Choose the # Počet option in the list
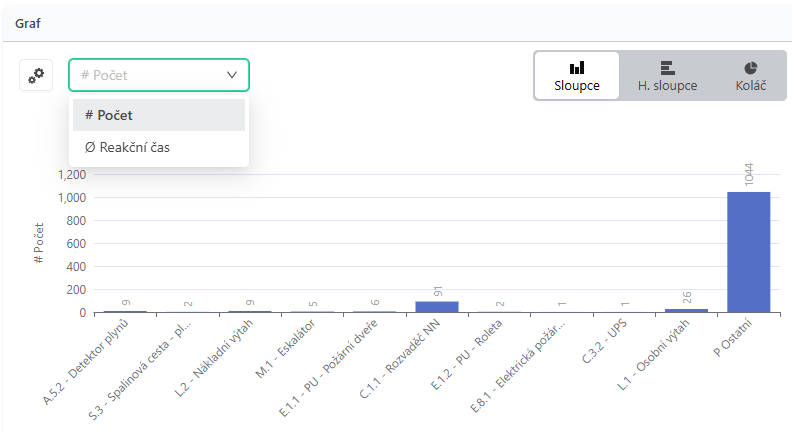This screenshot has height=433, width=792. [x=159, y=115]
